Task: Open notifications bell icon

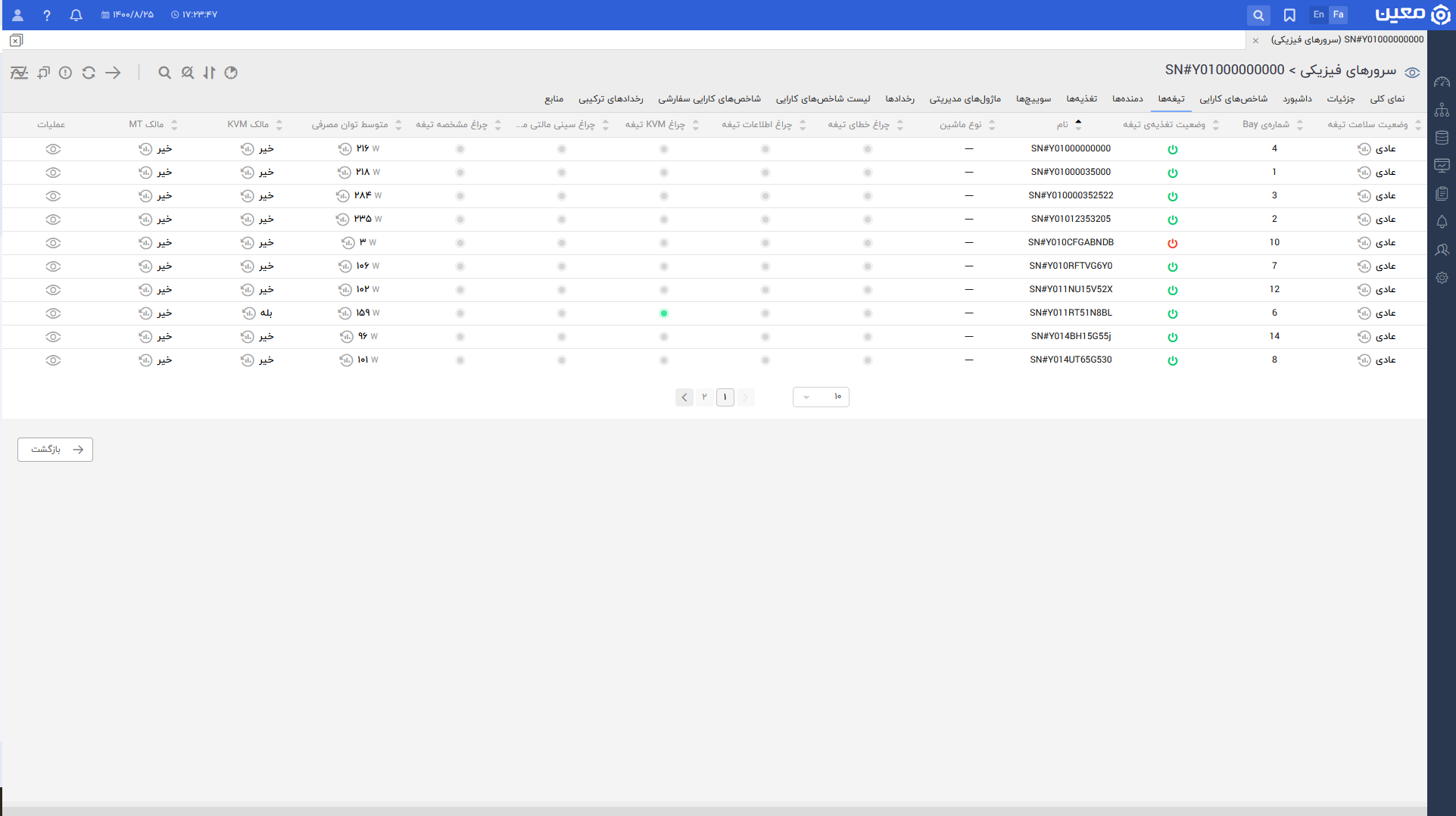Action: tap(76, 15)
